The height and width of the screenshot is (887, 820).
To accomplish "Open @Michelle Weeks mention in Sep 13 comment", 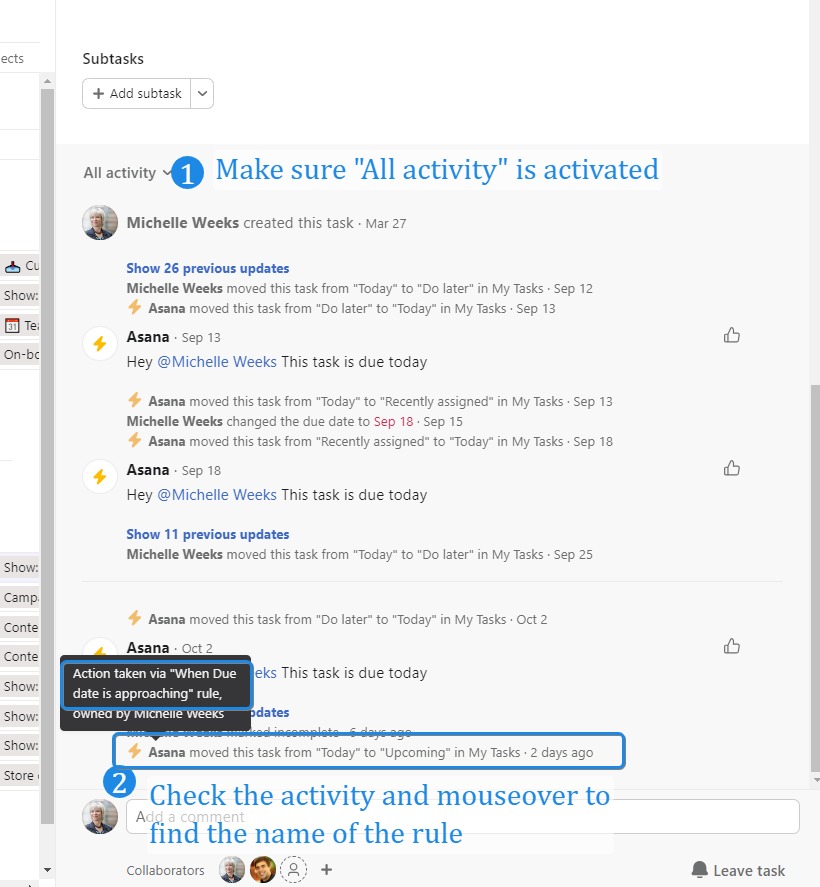I will [x=217, y=362].
